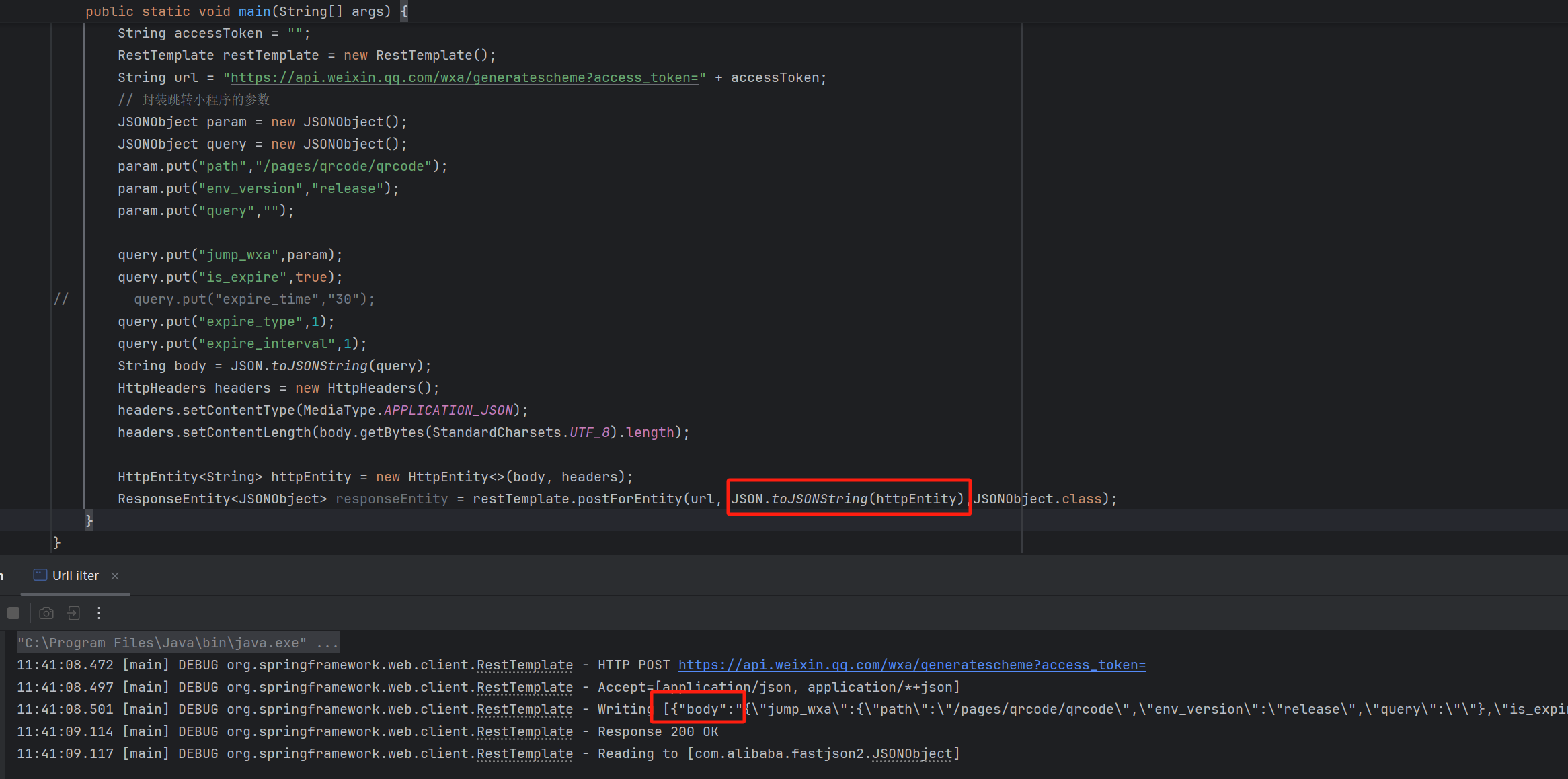The width and height of the screenshot is (1568, 779).
Task: Click the "body" text in Writing log line
Action: point(701,710)
